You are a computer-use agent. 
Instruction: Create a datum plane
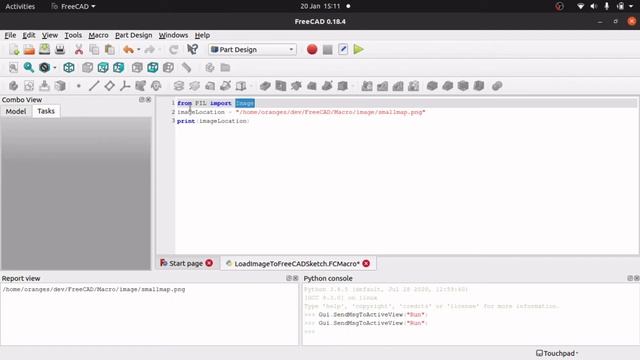coord(109,86)
